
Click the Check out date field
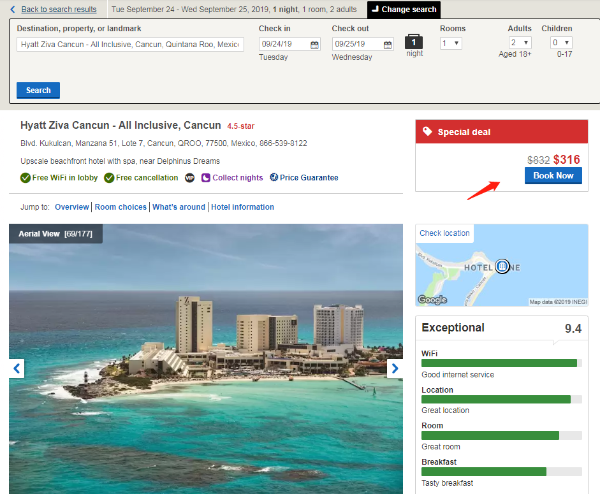coord(363,44)
